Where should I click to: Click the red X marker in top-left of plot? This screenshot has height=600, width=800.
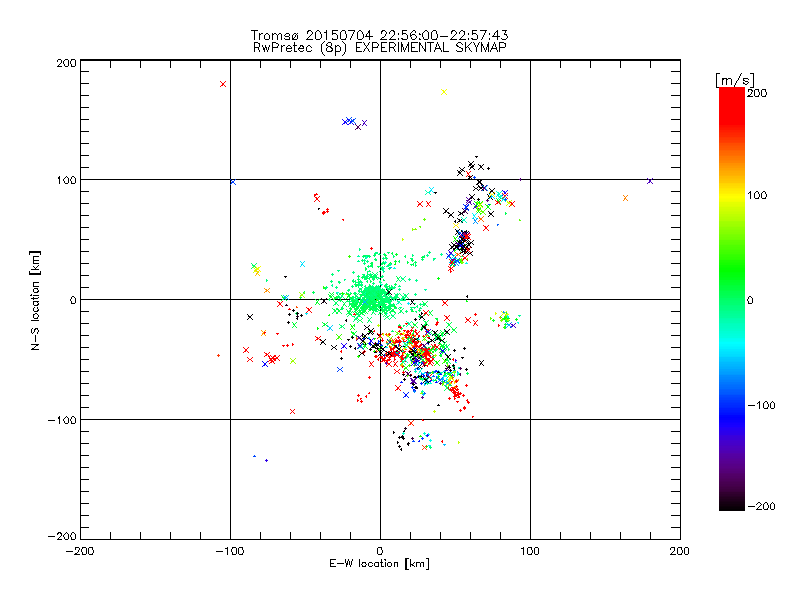click(223, 84)
